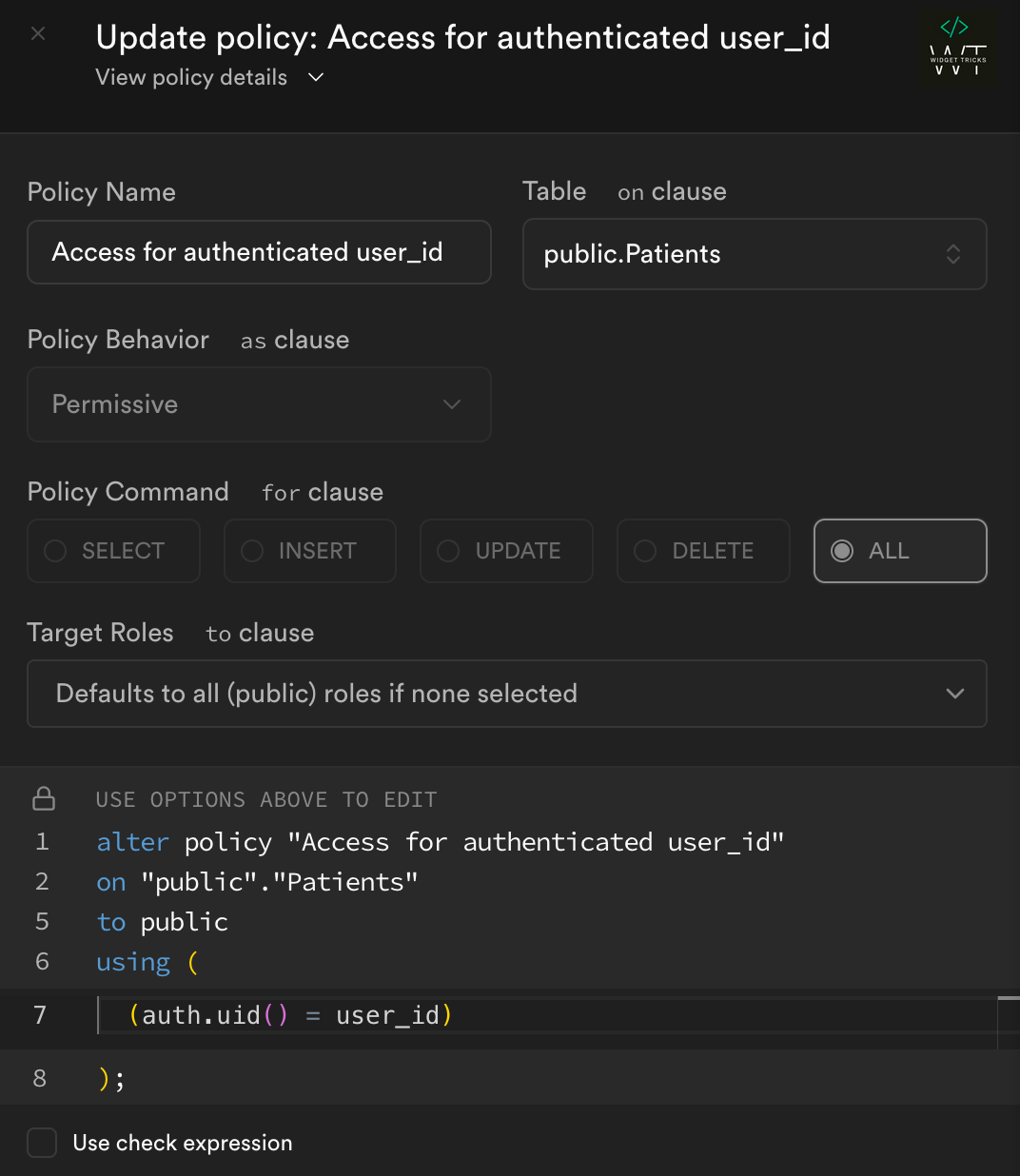Click the lock icon above the editor

click(44, 798)
